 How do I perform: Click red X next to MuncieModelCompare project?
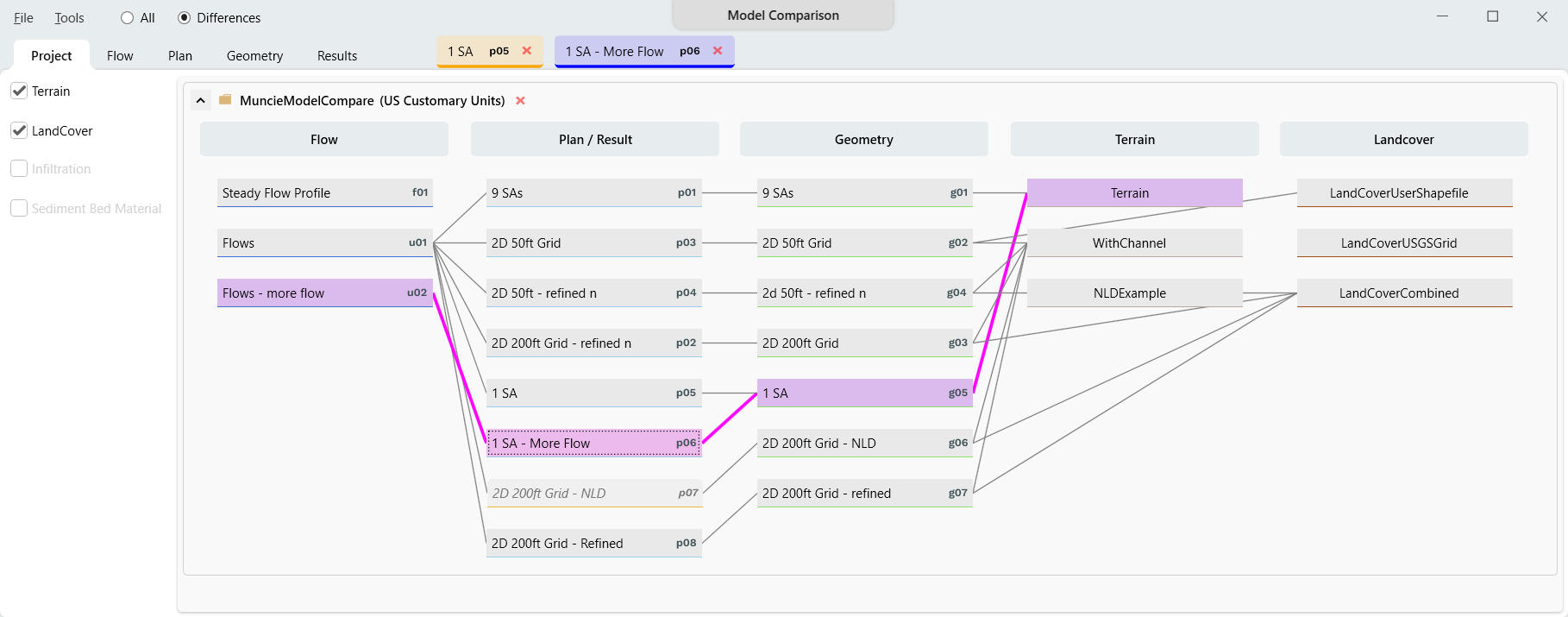(x=520, y=101)
